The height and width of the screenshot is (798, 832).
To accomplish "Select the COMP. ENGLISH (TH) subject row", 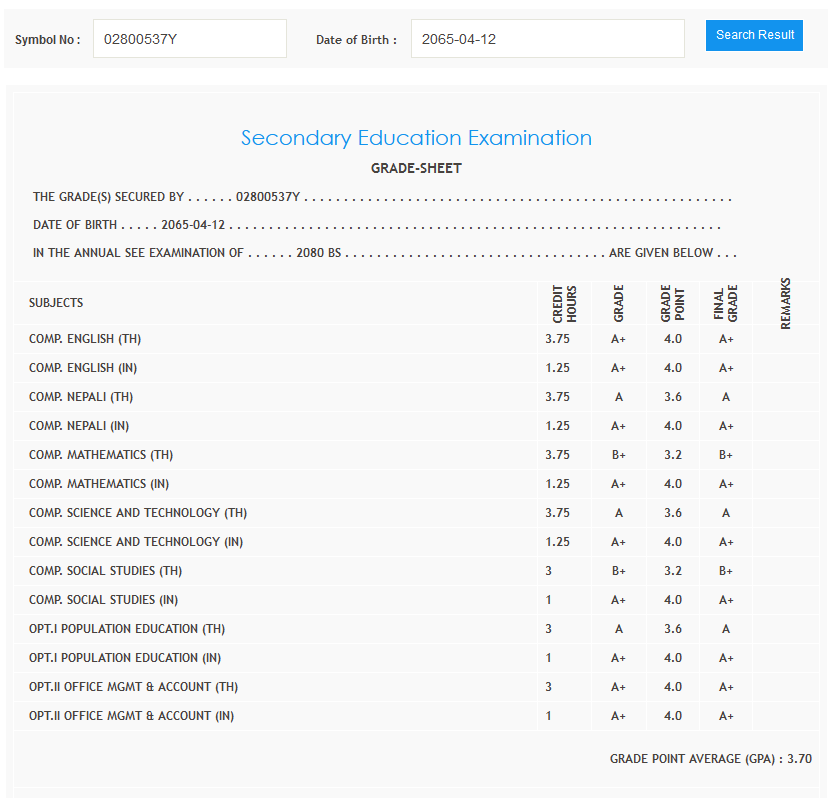I will (85, 339).
